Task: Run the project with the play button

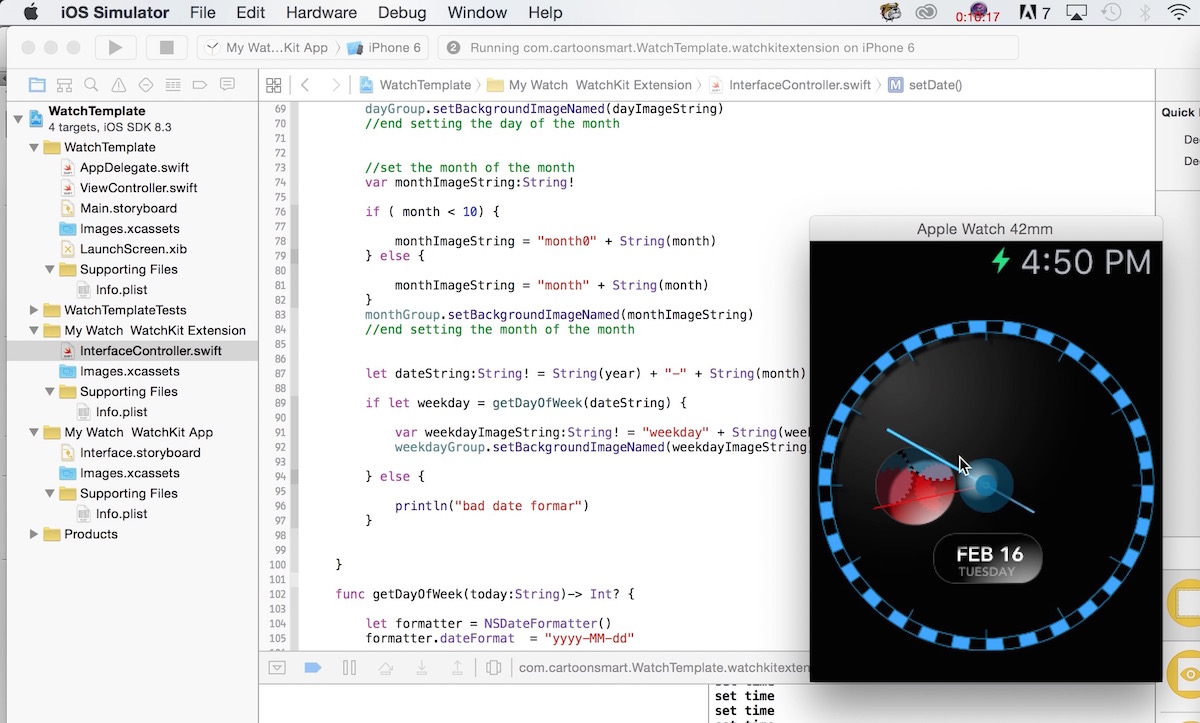Action: (115, 47)
